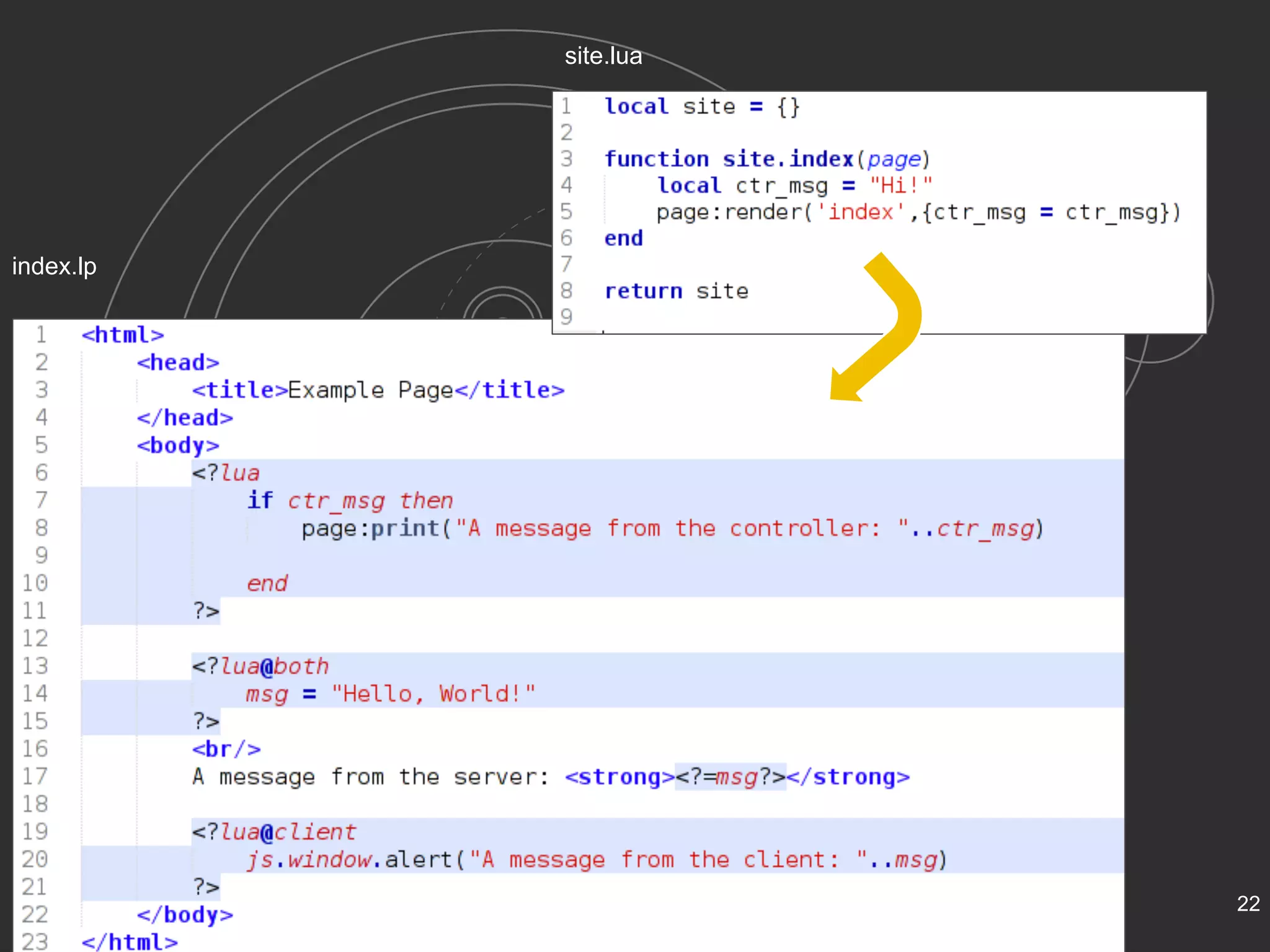This screenshot has height=952, width=1270.
Task: Click the js.window.alert call on line 20
Action: (597, 860)
